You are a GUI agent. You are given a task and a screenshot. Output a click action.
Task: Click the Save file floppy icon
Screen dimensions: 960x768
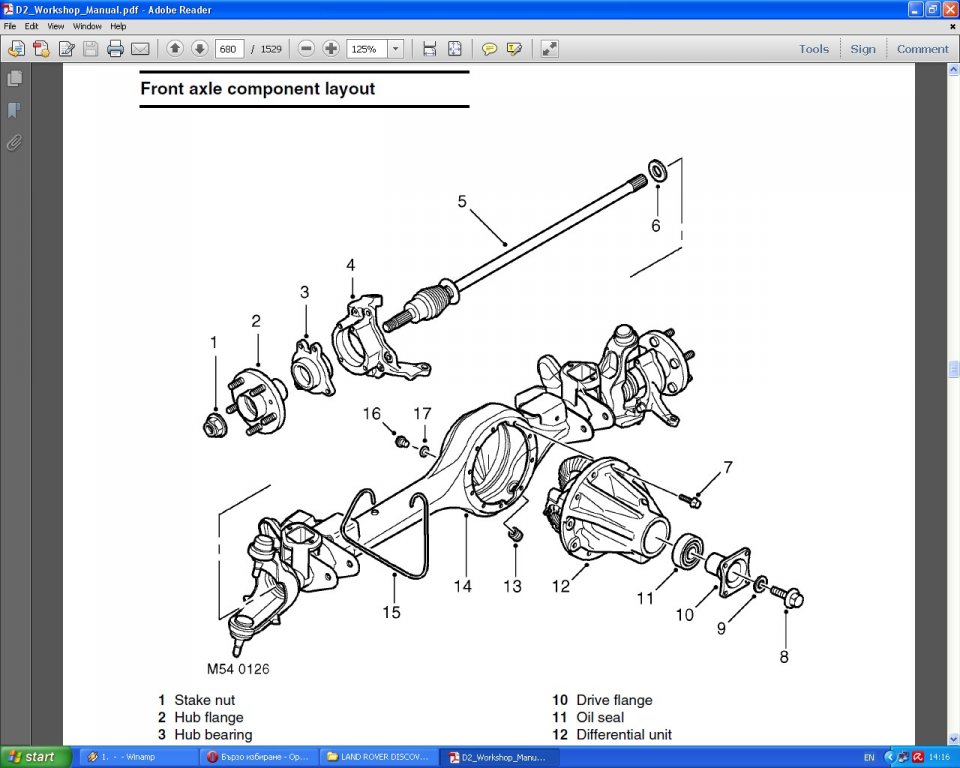(x=91, y=49)
